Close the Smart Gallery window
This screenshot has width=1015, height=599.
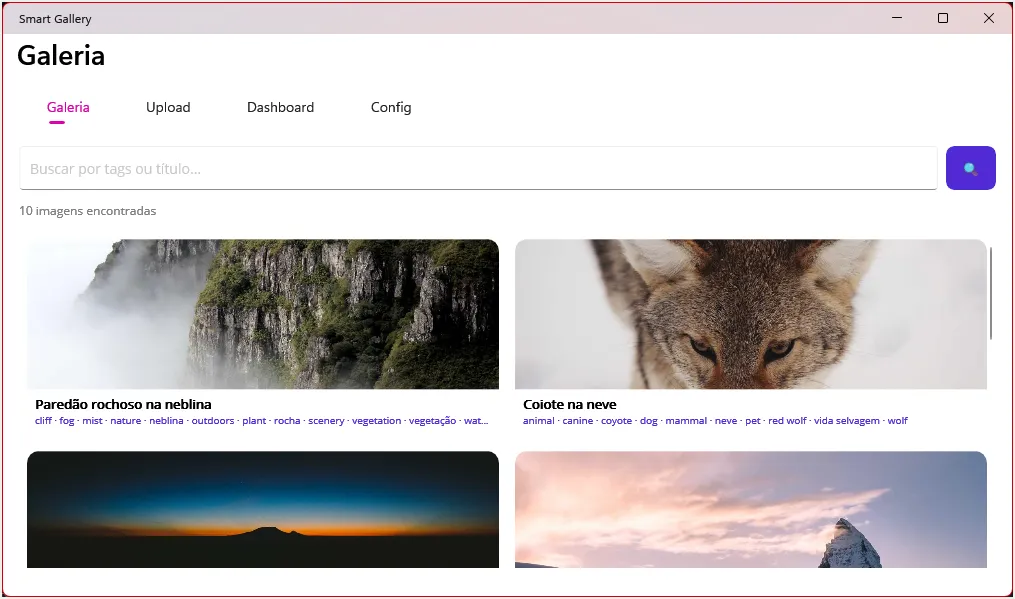(988, 18)
